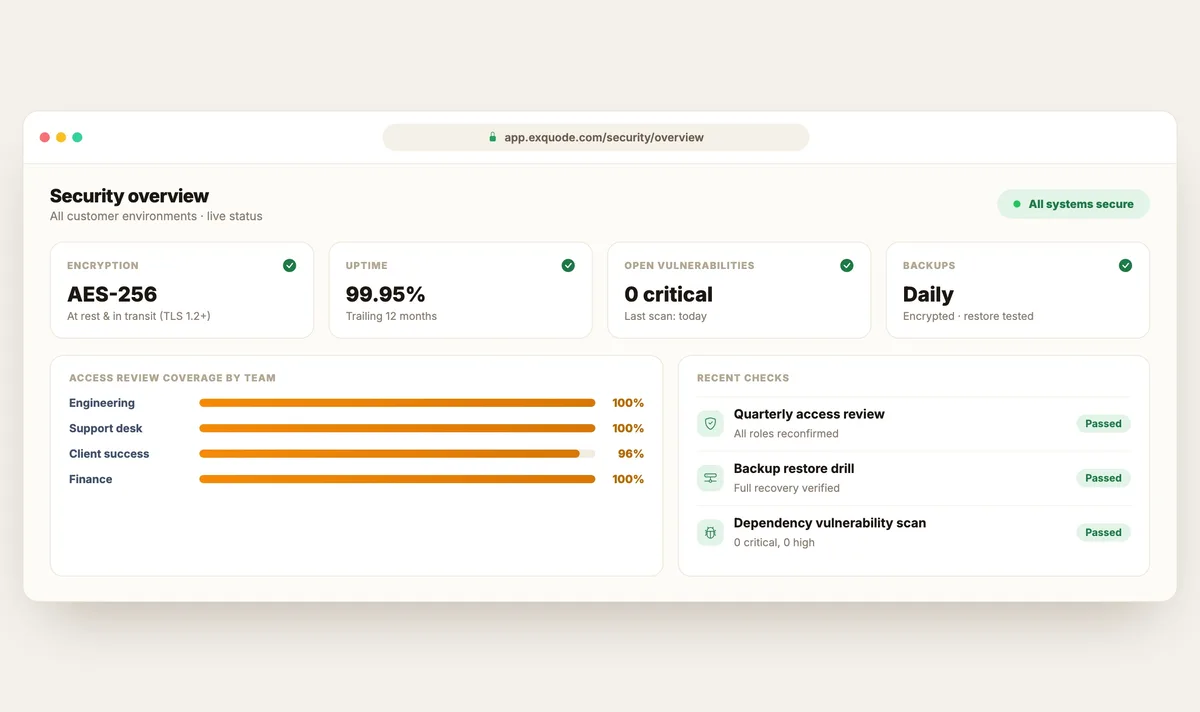Click the Security overview heading
Viewport: 1200px width, 712px height.
(x=129, y=196)
